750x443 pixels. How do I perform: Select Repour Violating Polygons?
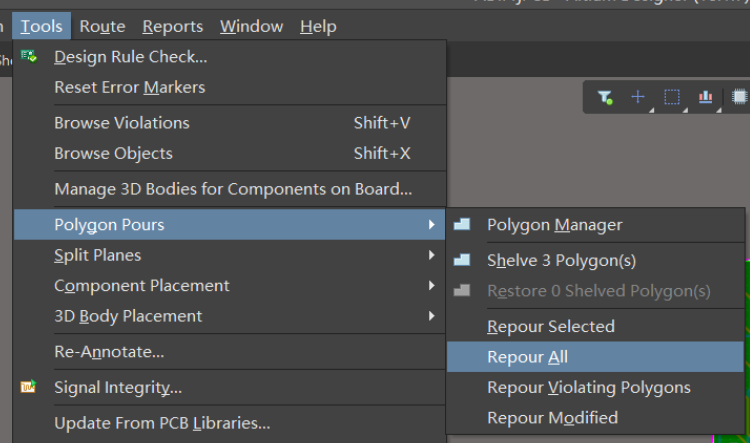click(x=596, y=388)
